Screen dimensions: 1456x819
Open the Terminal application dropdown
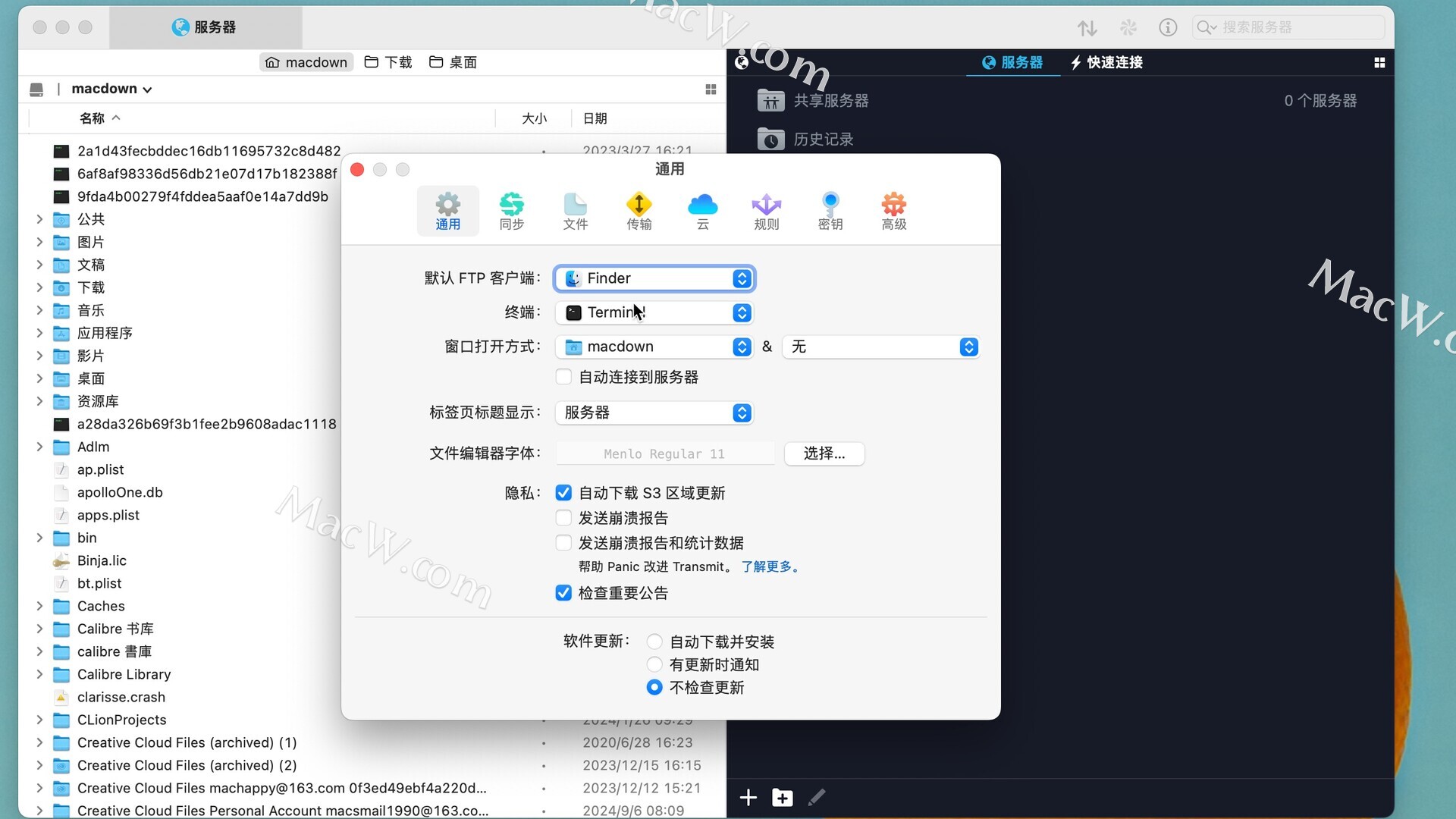pyautogui.click(x=654, y=312)
